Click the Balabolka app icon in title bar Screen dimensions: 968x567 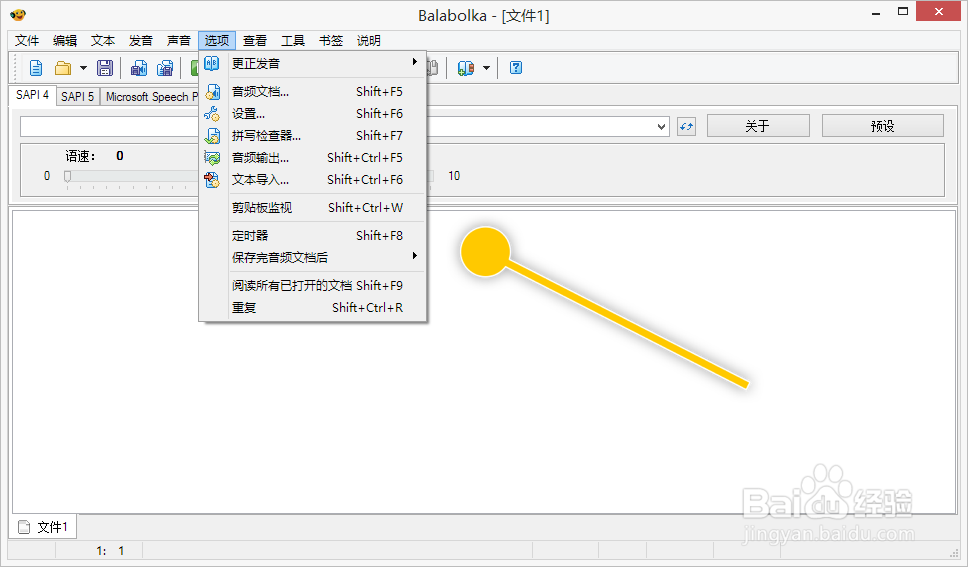point(19,14)
